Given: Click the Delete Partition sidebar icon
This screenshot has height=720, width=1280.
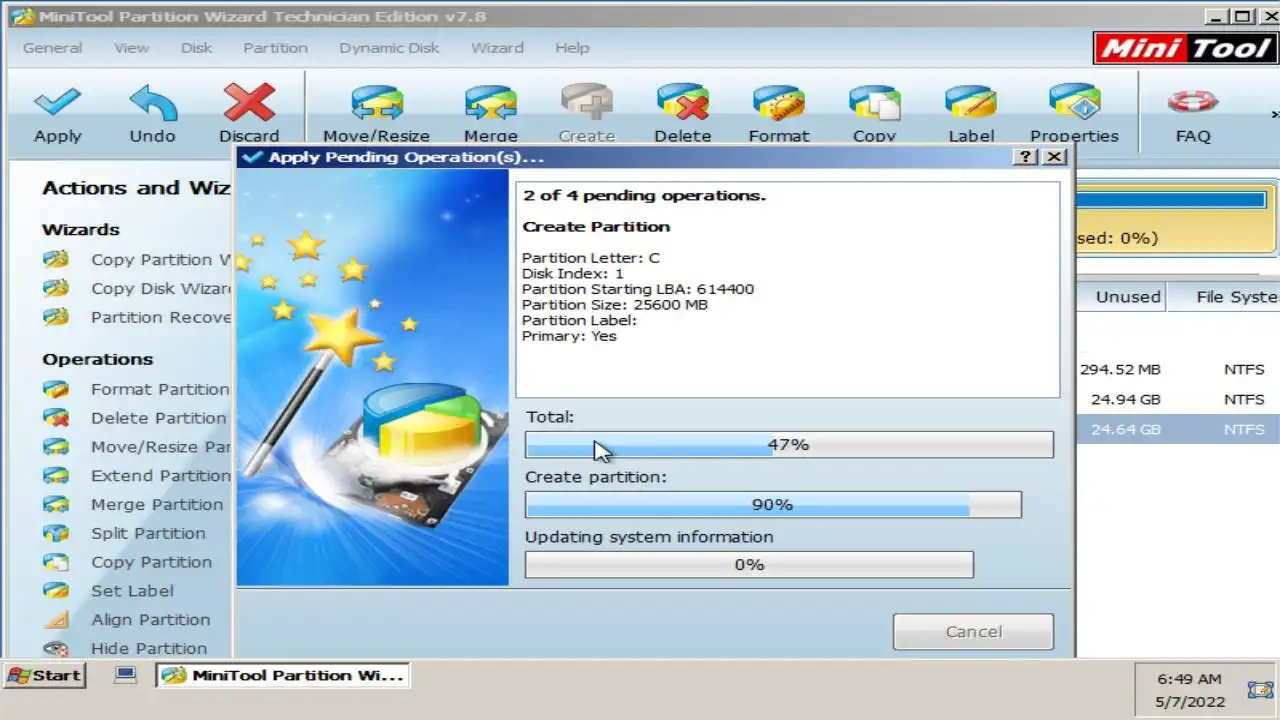Looking at the screenshot, I should (x=56, y=418).
